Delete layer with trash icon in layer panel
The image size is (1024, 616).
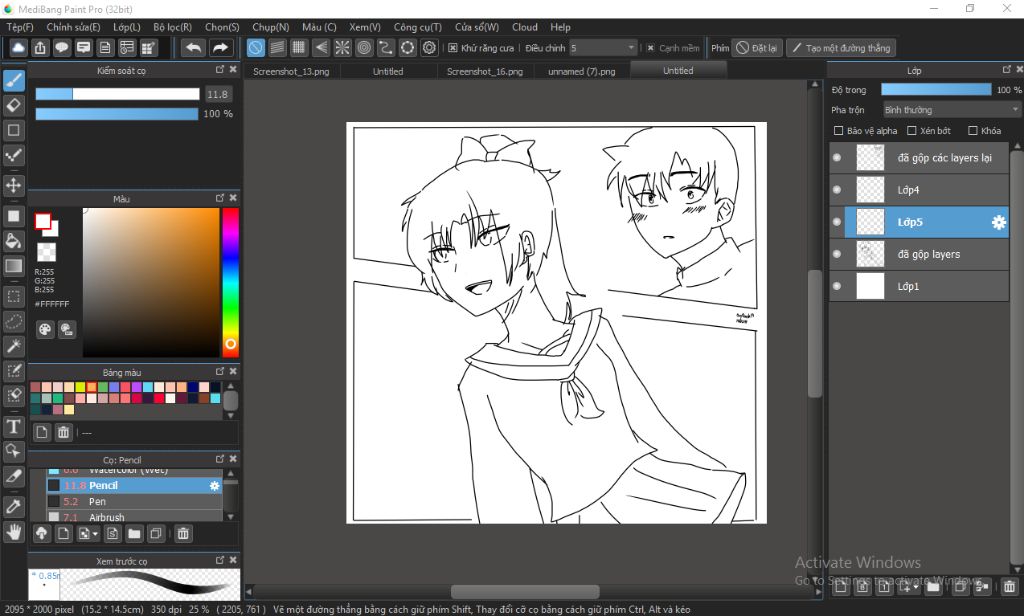(1009, 587)
